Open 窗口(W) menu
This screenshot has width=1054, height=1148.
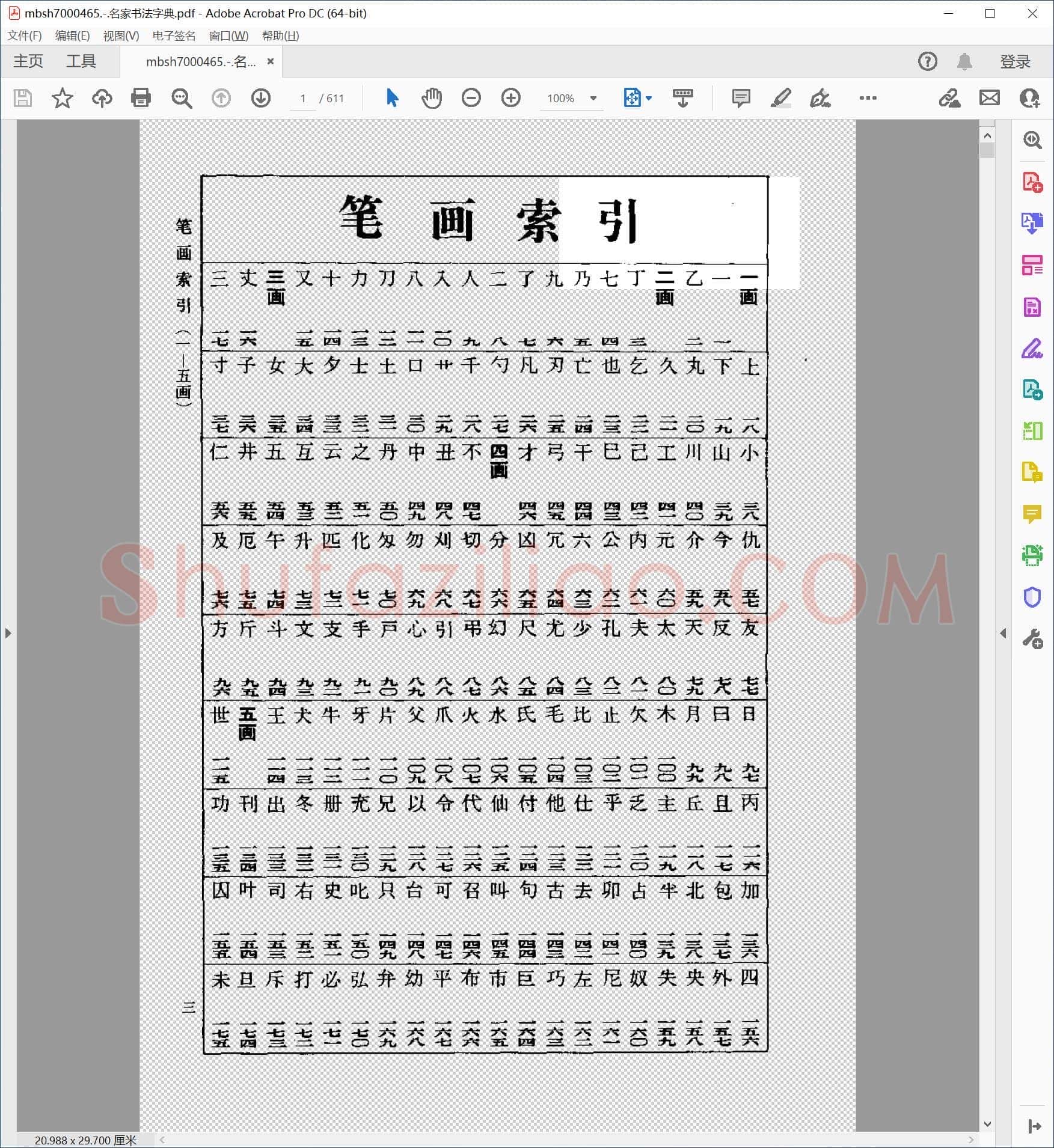228,35
